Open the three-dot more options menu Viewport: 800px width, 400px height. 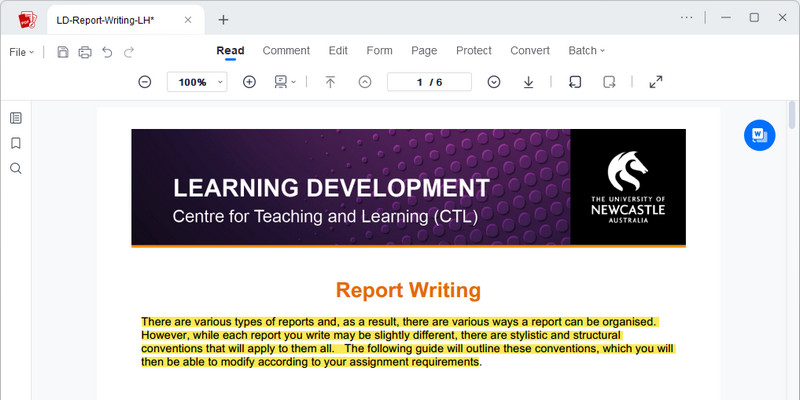click(x=687, y=17)
